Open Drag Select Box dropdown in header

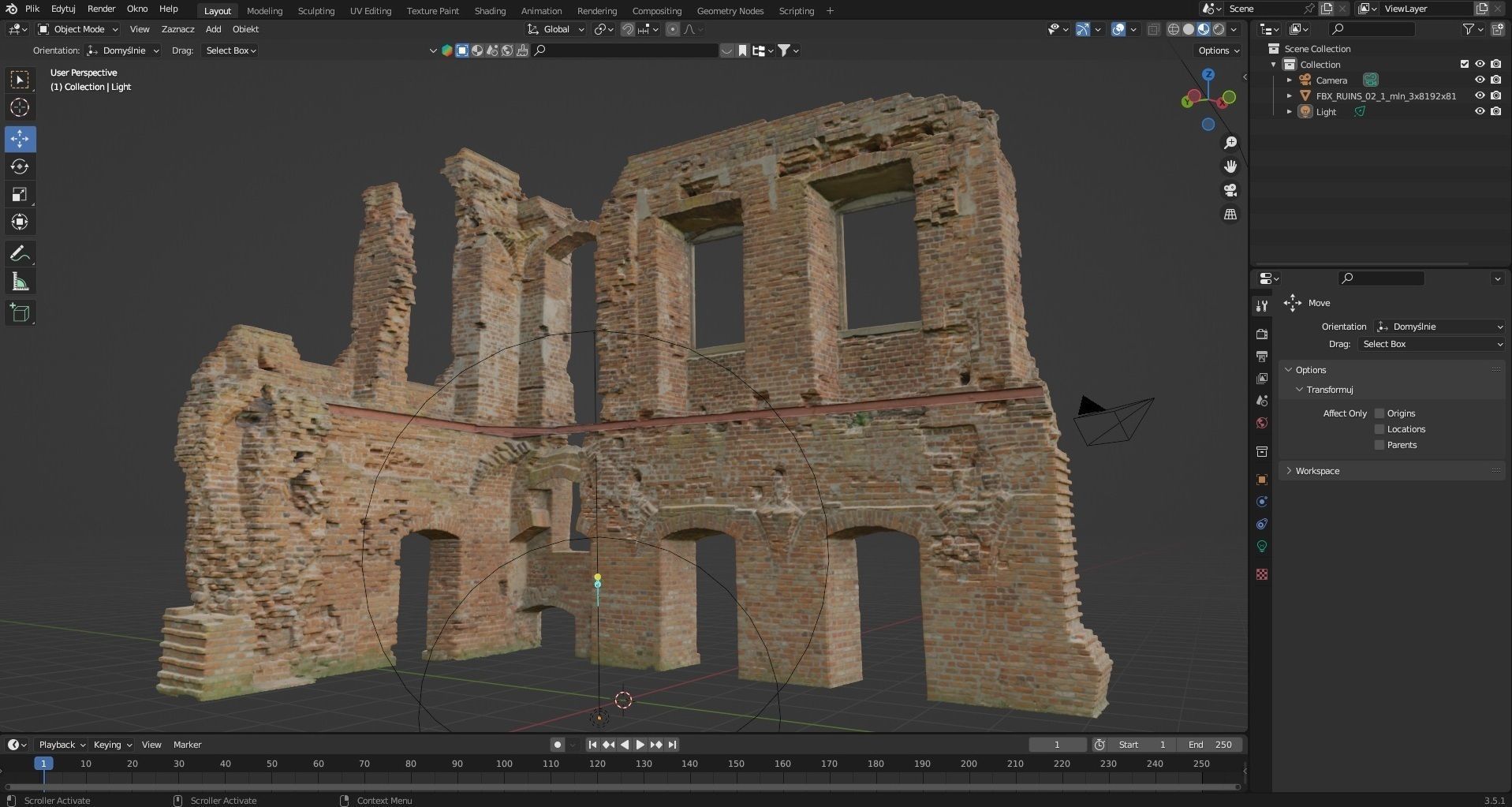point(230,50)
